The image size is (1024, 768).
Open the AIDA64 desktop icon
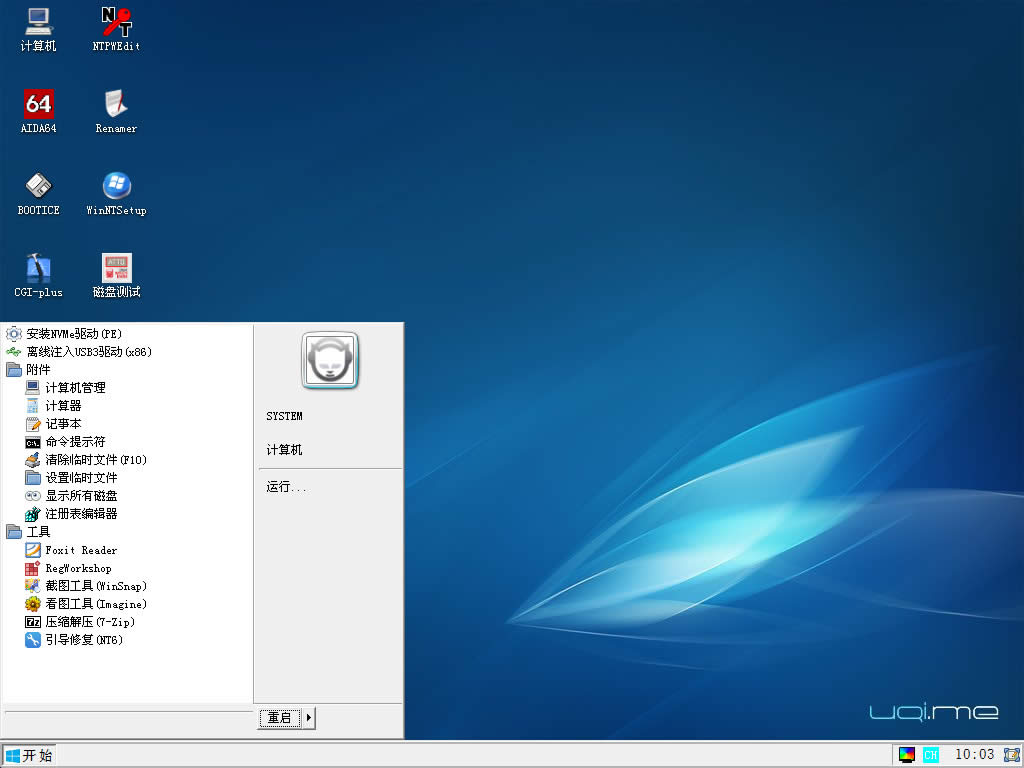[x=38, y=105]
